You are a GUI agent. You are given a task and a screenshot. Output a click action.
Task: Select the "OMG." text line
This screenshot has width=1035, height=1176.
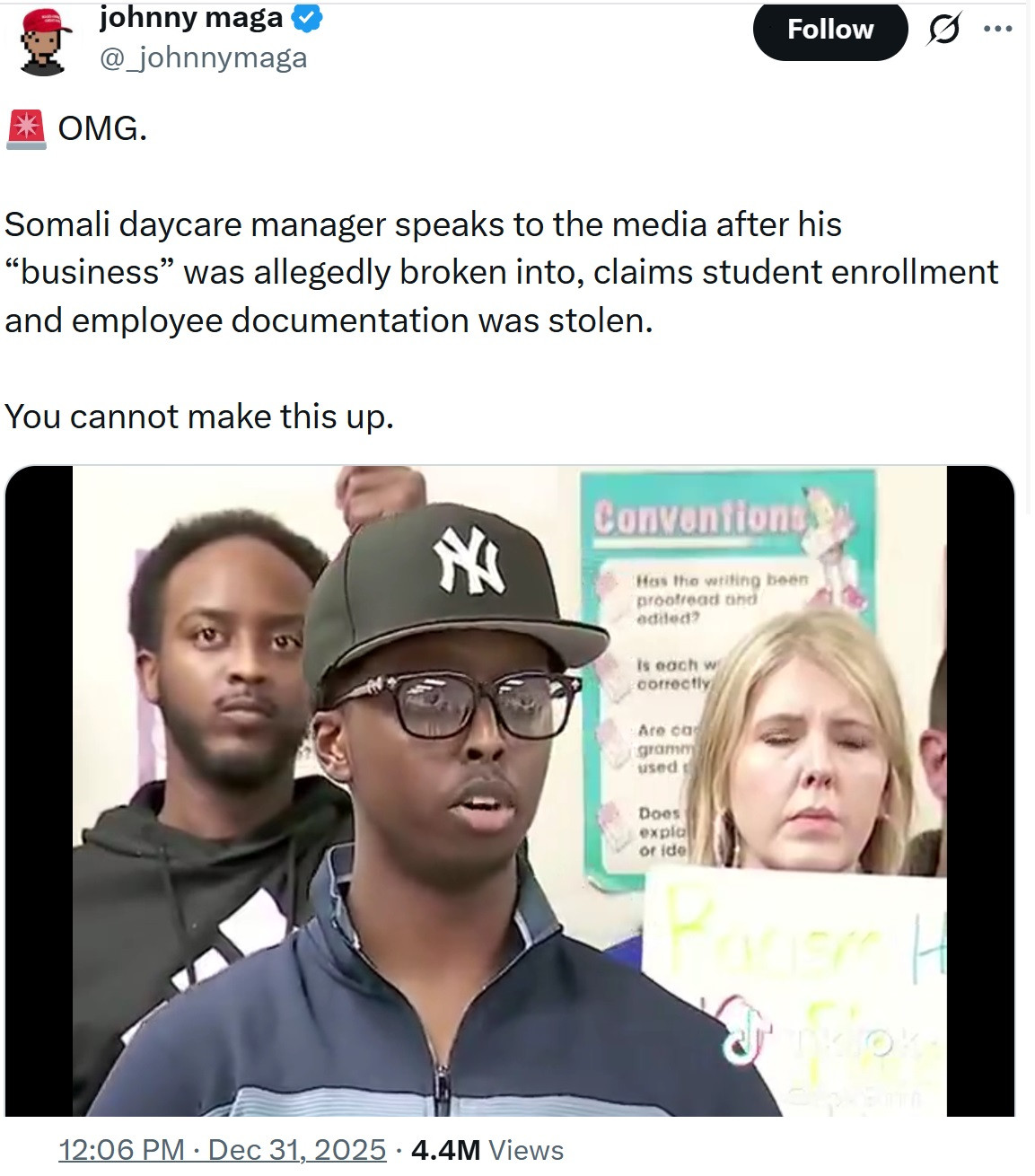pos(101,129)
